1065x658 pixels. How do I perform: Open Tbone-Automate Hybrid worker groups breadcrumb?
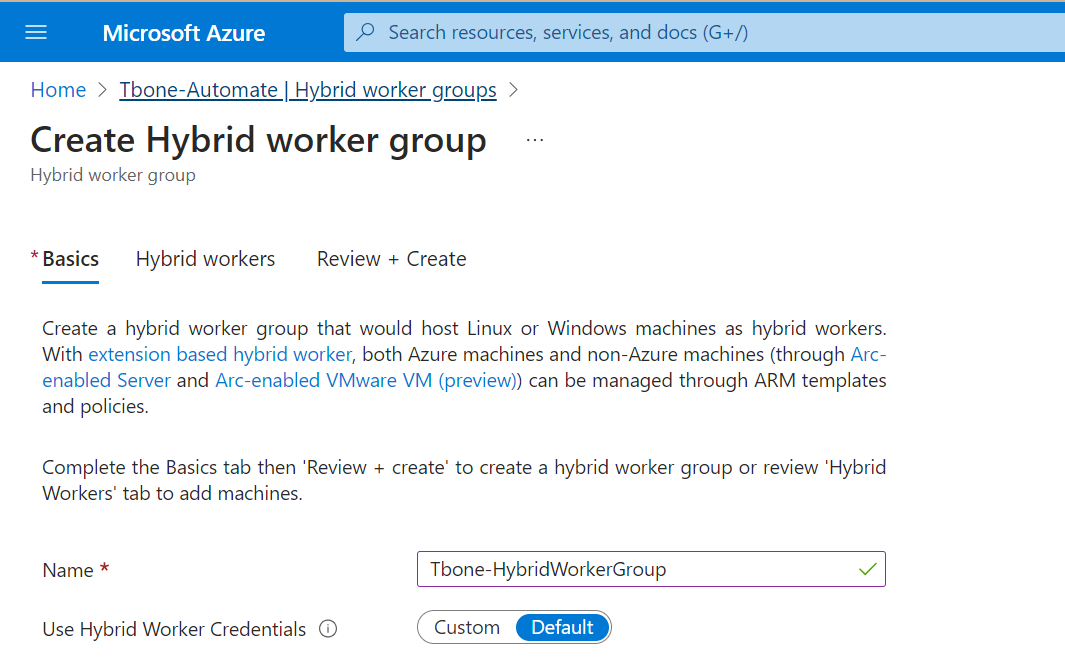coord(307,89)
